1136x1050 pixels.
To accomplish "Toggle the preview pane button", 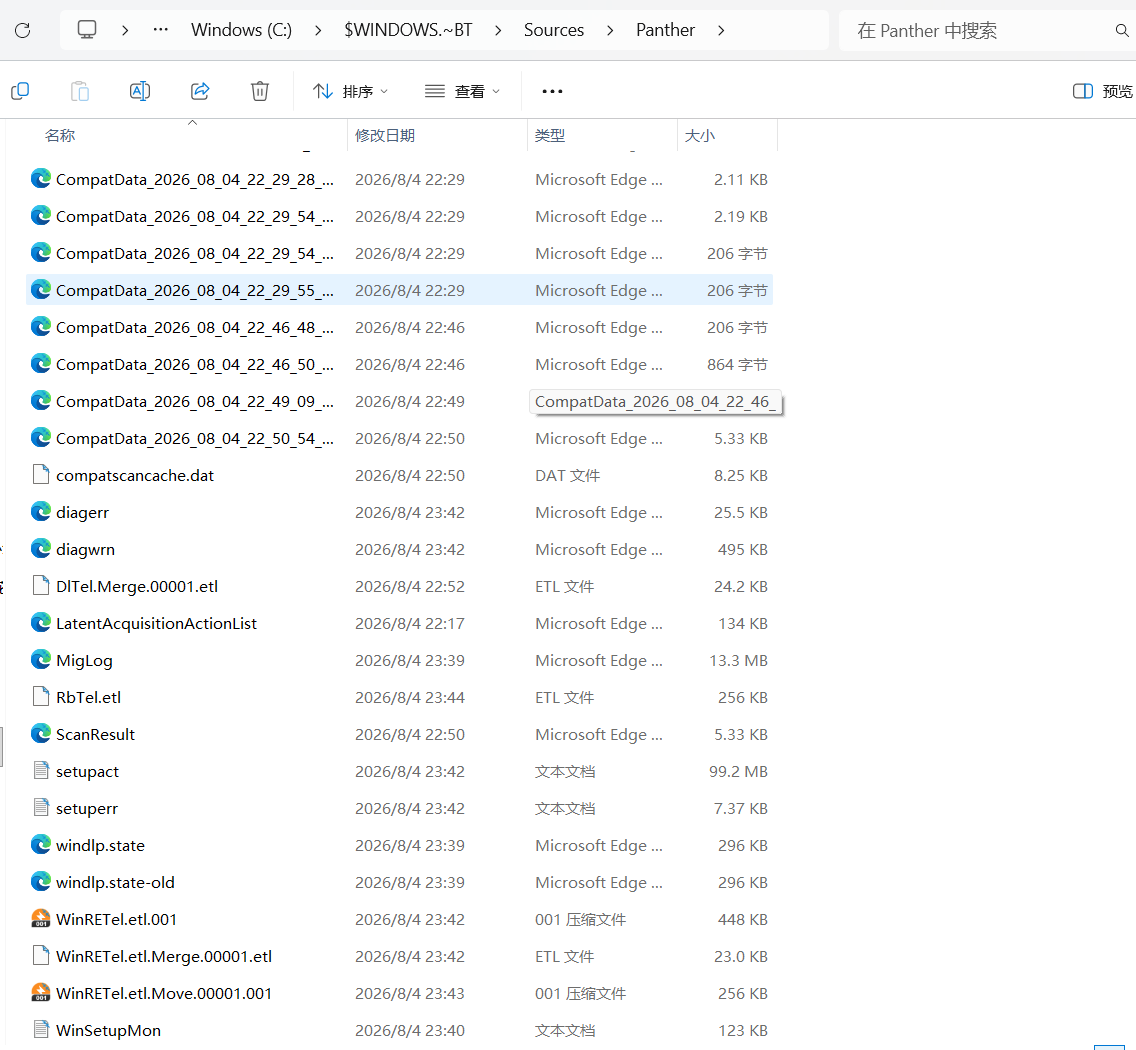I will (x=1102, y=91).
